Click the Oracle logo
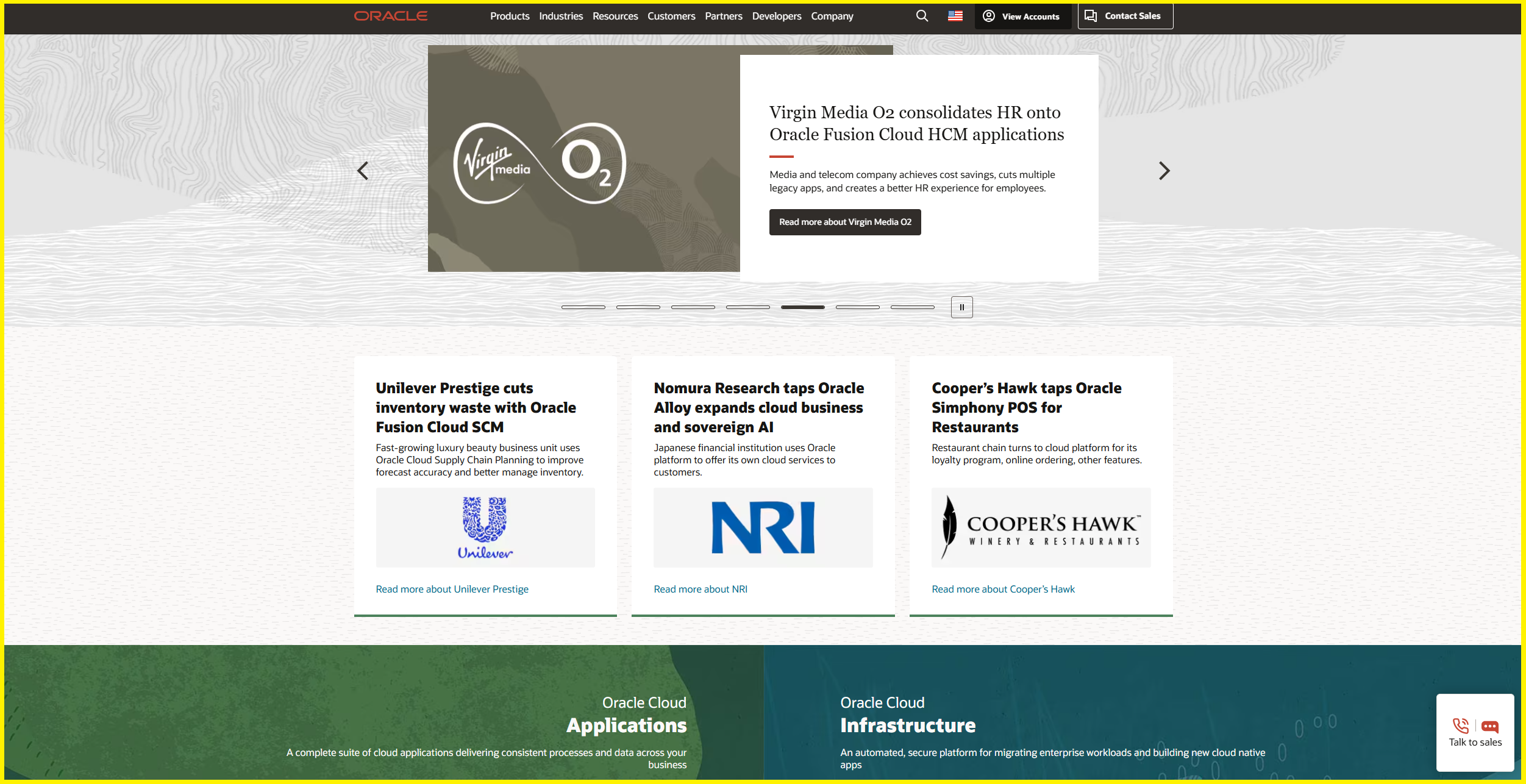Screen dimensions: 1526x784 point(391,16)
